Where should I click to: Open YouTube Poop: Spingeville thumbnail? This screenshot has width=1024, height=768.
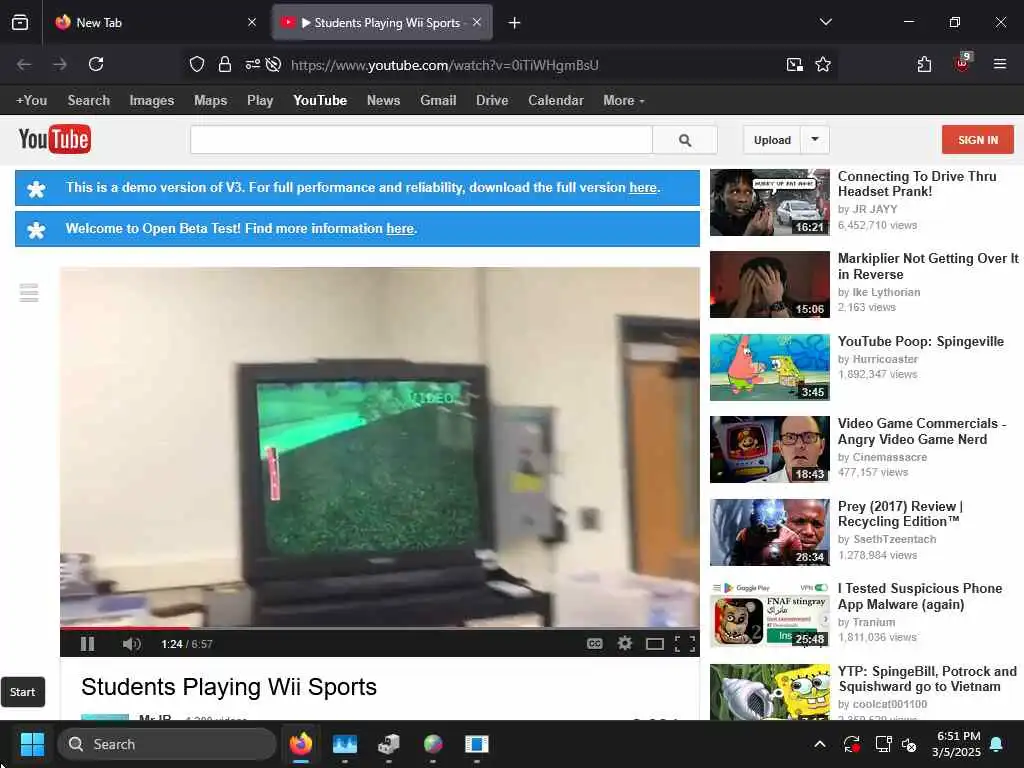pos(770,367)
